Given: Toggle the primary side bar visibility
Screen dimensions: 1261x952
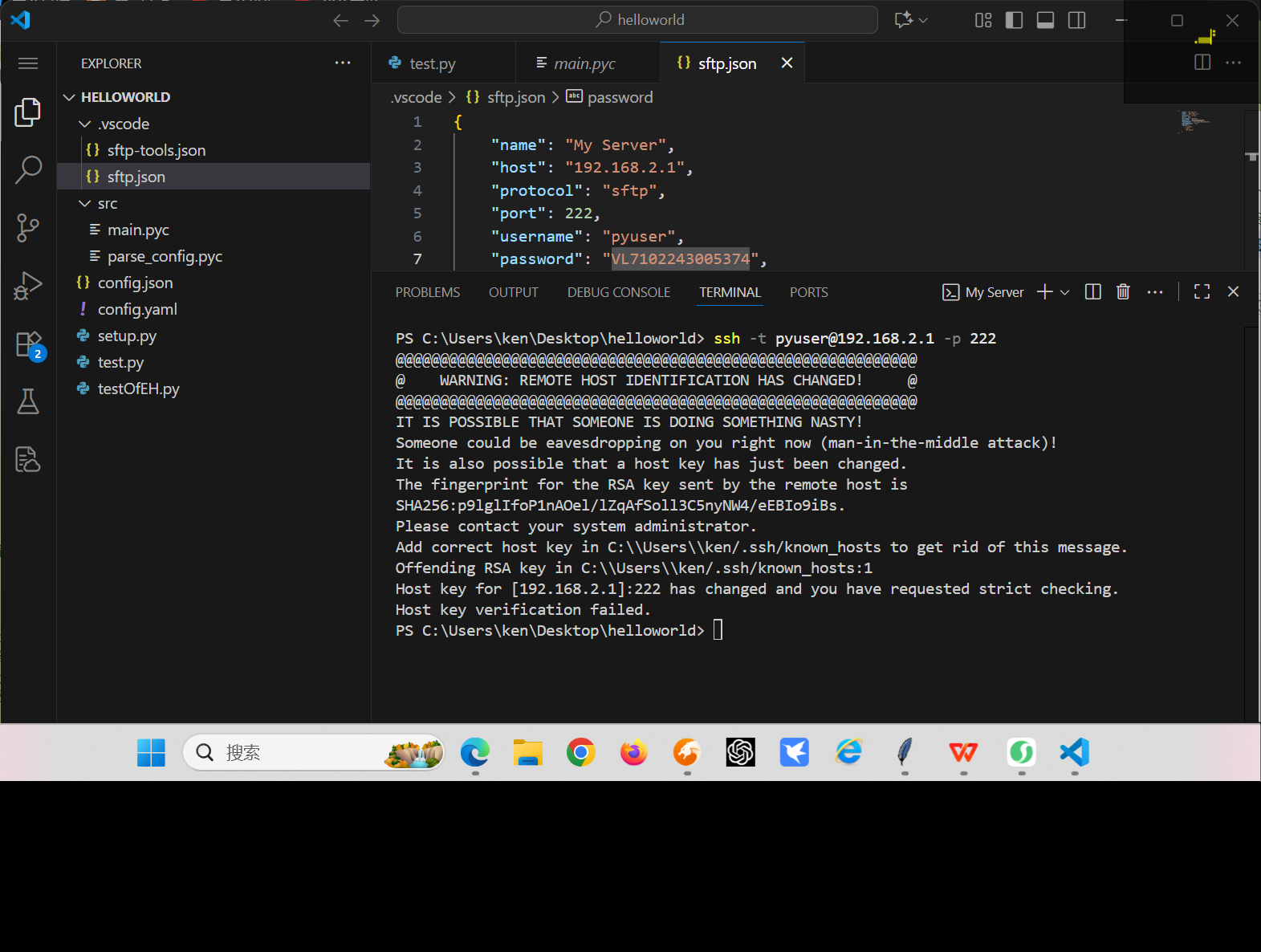Looking at the screenshot, I should point(1014,20).
